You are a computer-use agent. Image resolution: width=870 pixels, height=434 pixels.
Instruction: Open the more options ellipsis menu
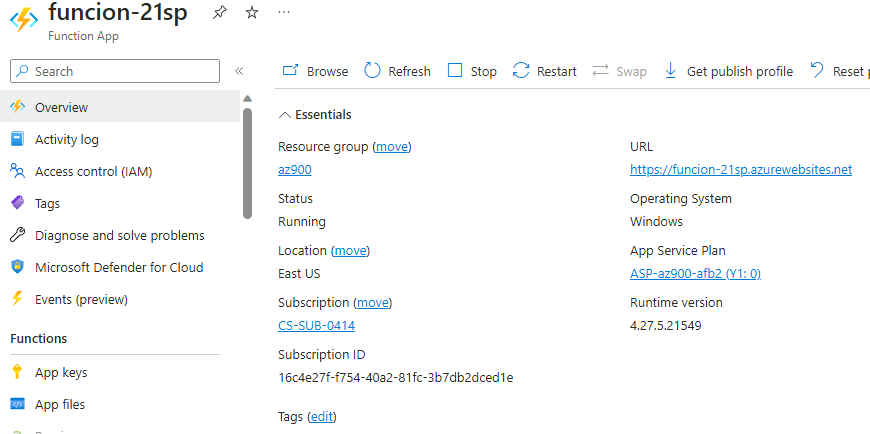[284, 13]
